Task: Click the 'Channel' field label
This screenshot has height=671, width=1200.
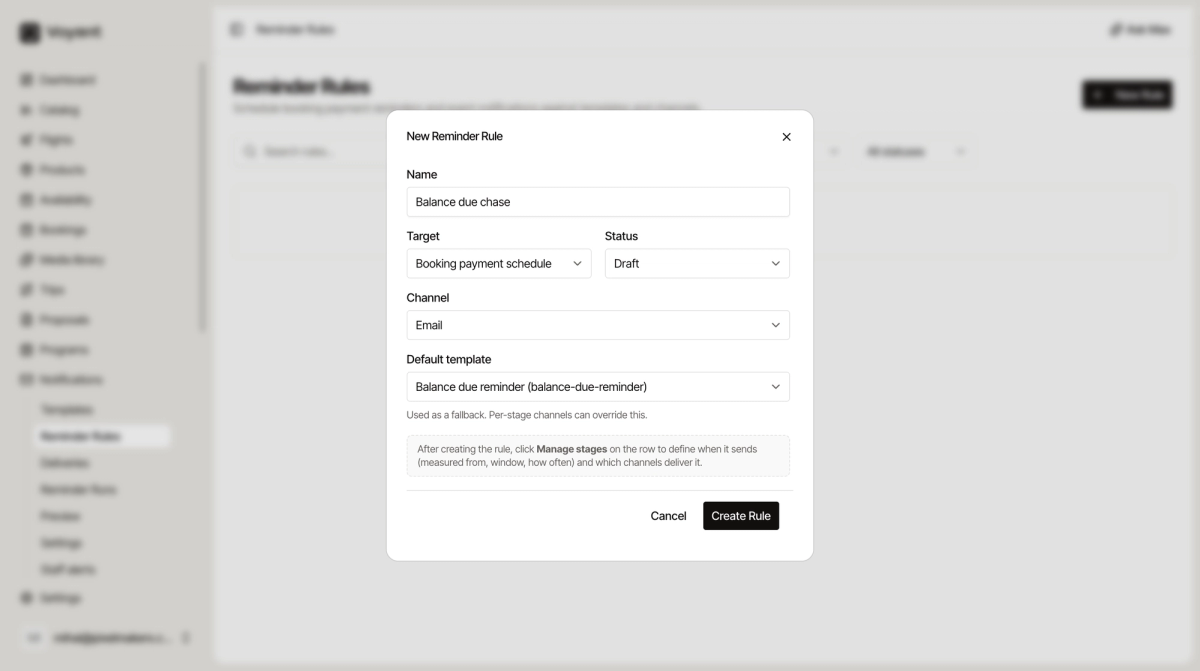Action: coord(428,298)
